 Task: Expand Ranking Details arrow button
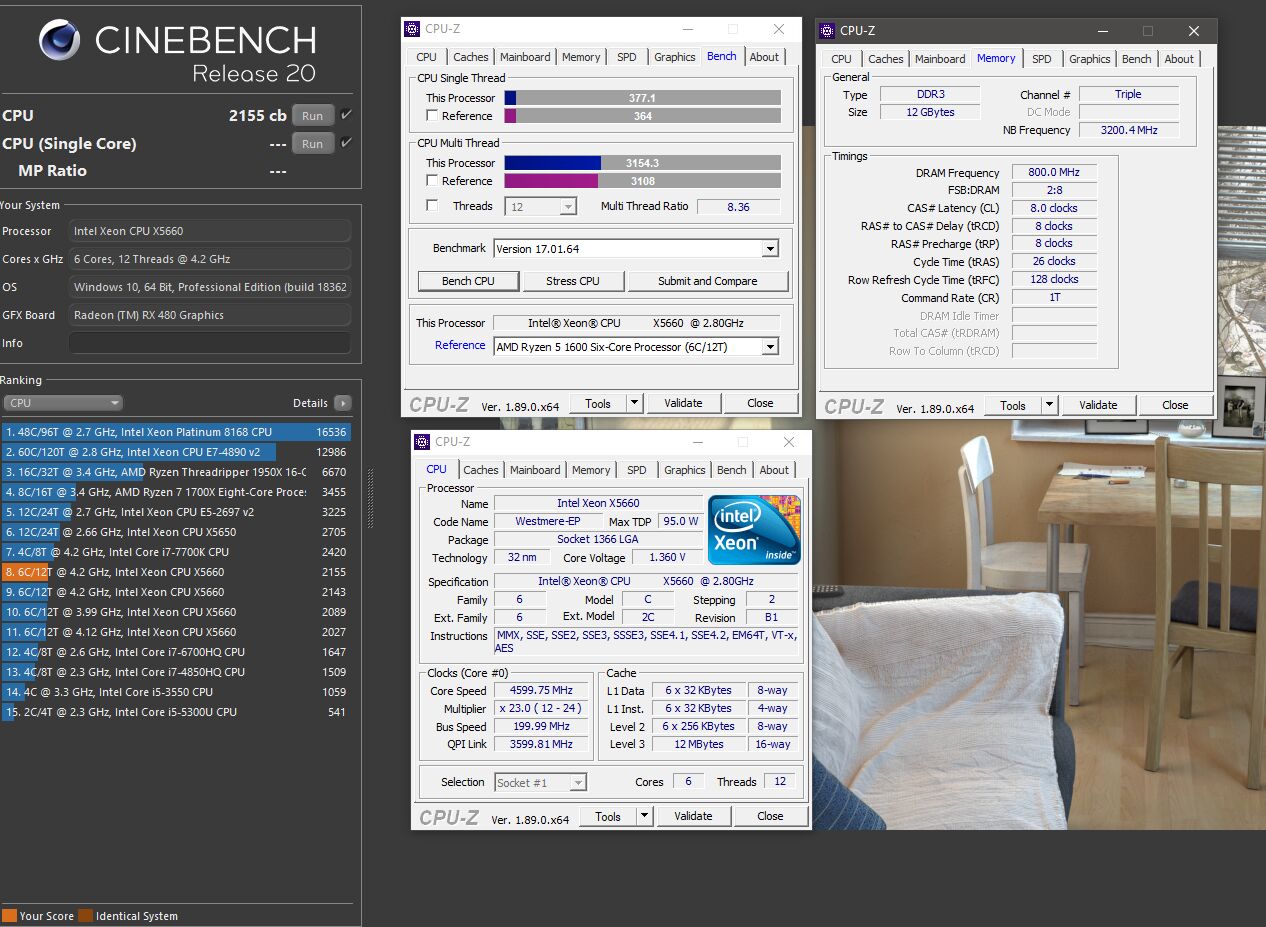pyautogui.click(x=343, y=403)
